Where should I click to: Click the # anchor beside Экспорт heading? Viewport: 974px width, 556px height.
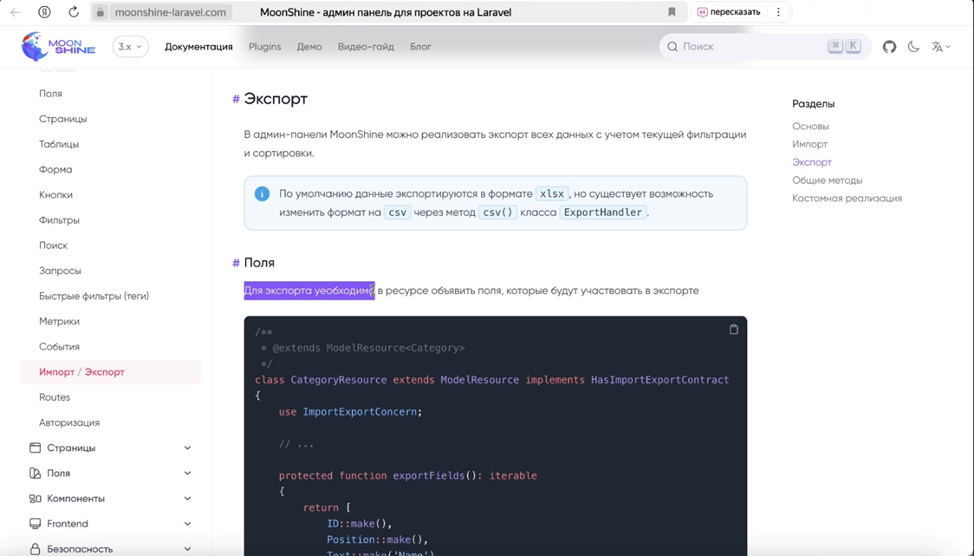(x=236, y=99)
